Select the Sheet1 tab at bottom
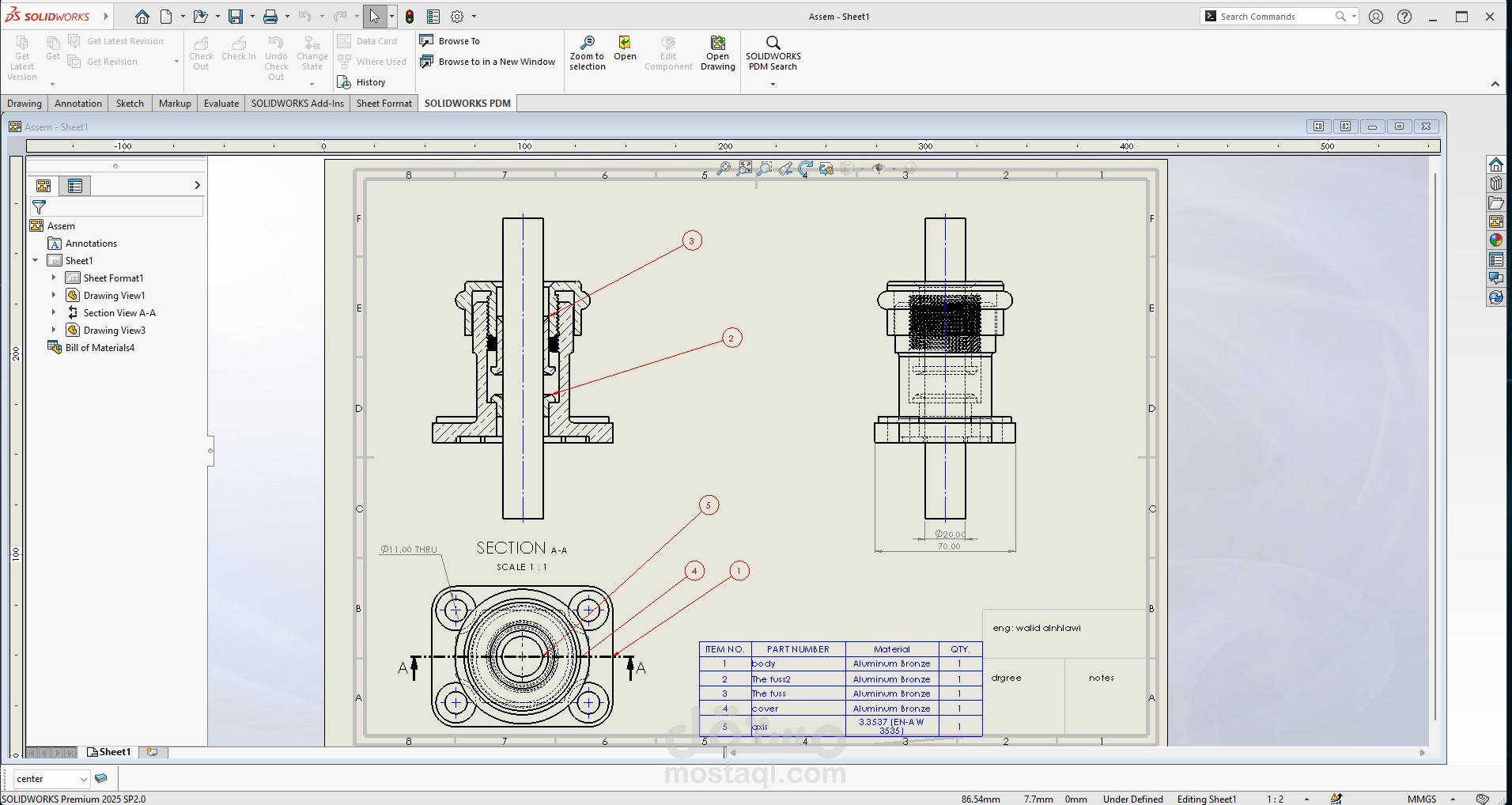 [109, 752]
